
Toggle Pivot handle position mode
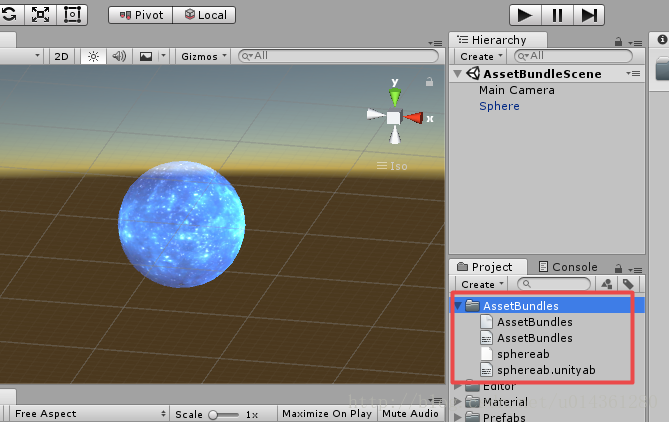coord(141,15)
